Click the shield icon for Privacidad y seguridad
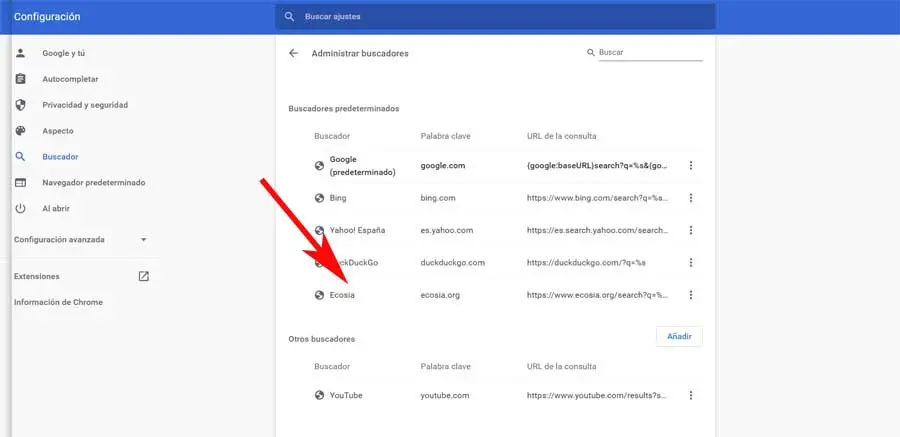900x437 pixels. tap(21, 105)
